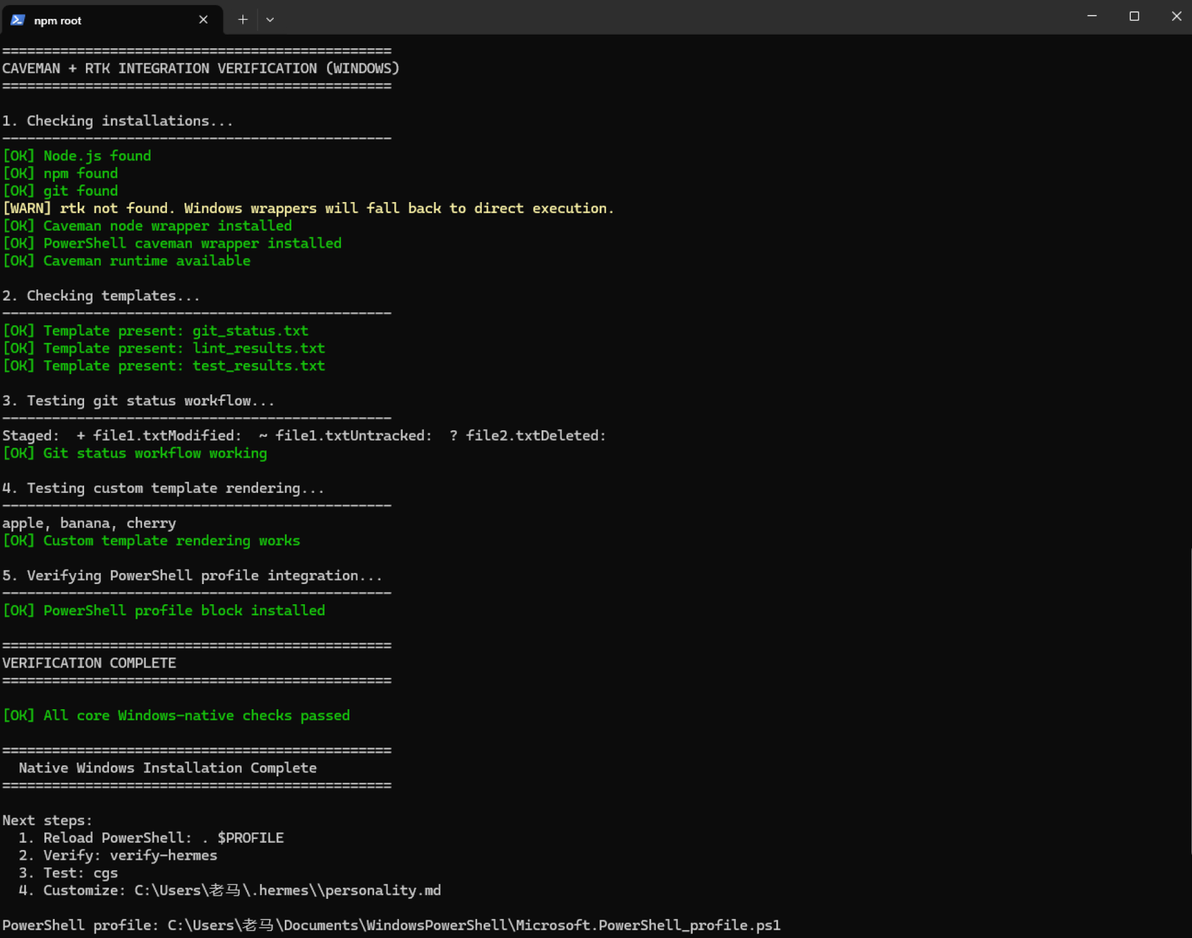Click the '[OK] git found' line
Viewport: 1192px width, 938px height.
pos(60,191)
